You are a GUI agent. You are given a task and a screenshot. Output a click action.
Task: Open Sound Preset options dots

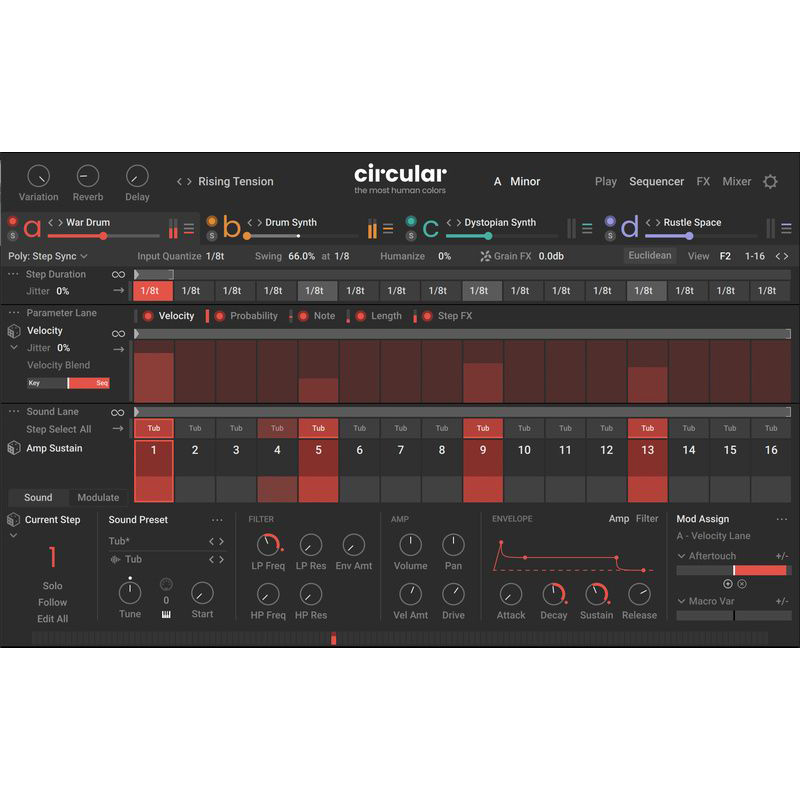tap(217, 520)
